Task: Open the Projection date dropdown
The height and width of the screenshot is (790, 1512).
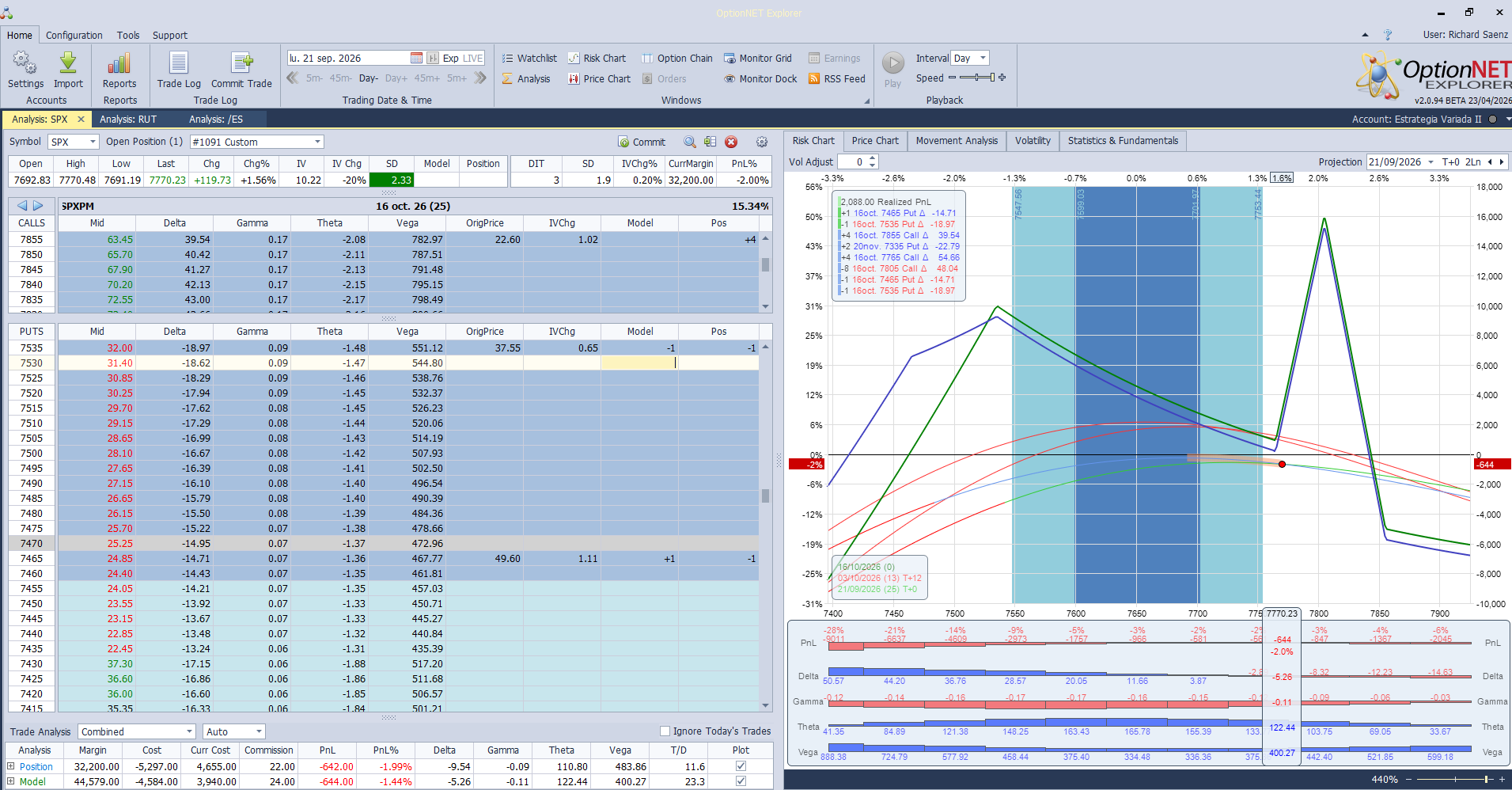Action: (1431, 162)
